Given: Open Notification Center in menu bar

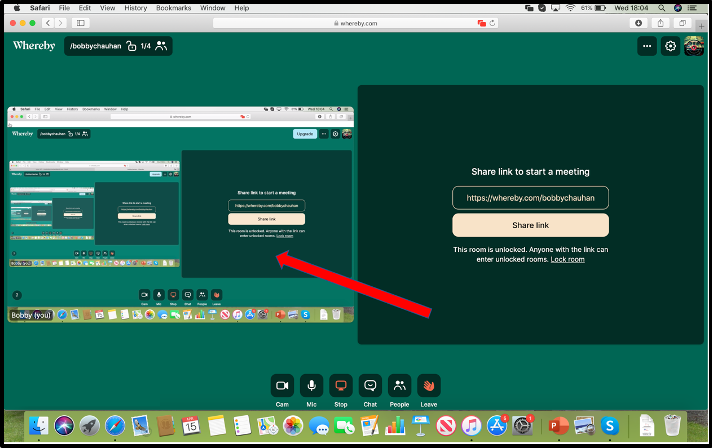Looking at the screenshot, I should point(692,8).
